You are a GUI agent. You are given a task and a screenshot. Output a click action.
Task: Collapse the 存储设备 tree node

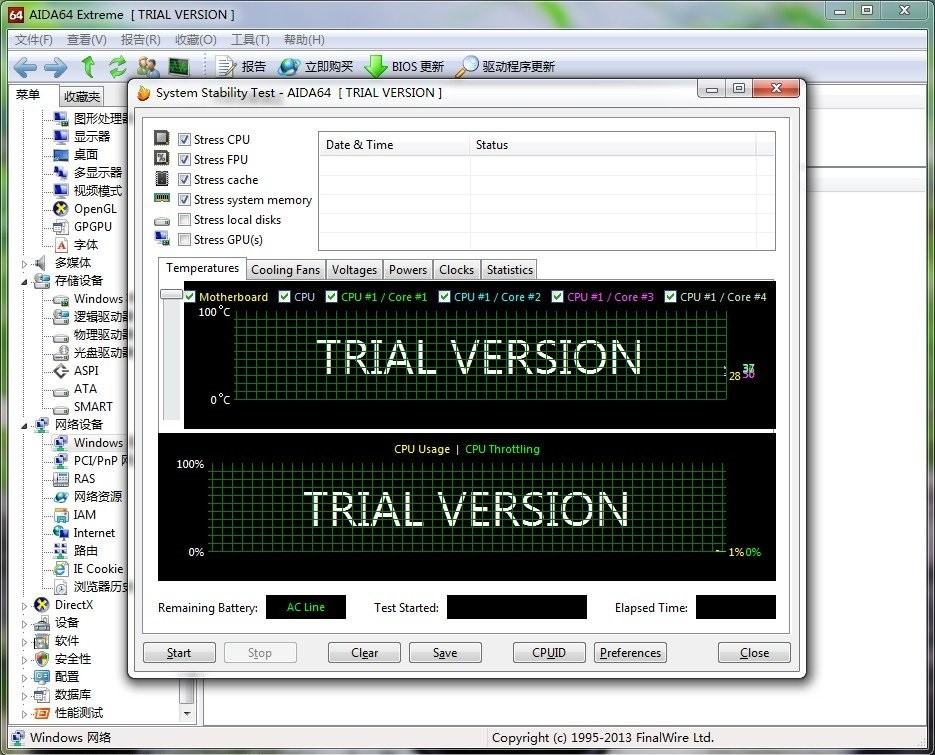point(26,281)
